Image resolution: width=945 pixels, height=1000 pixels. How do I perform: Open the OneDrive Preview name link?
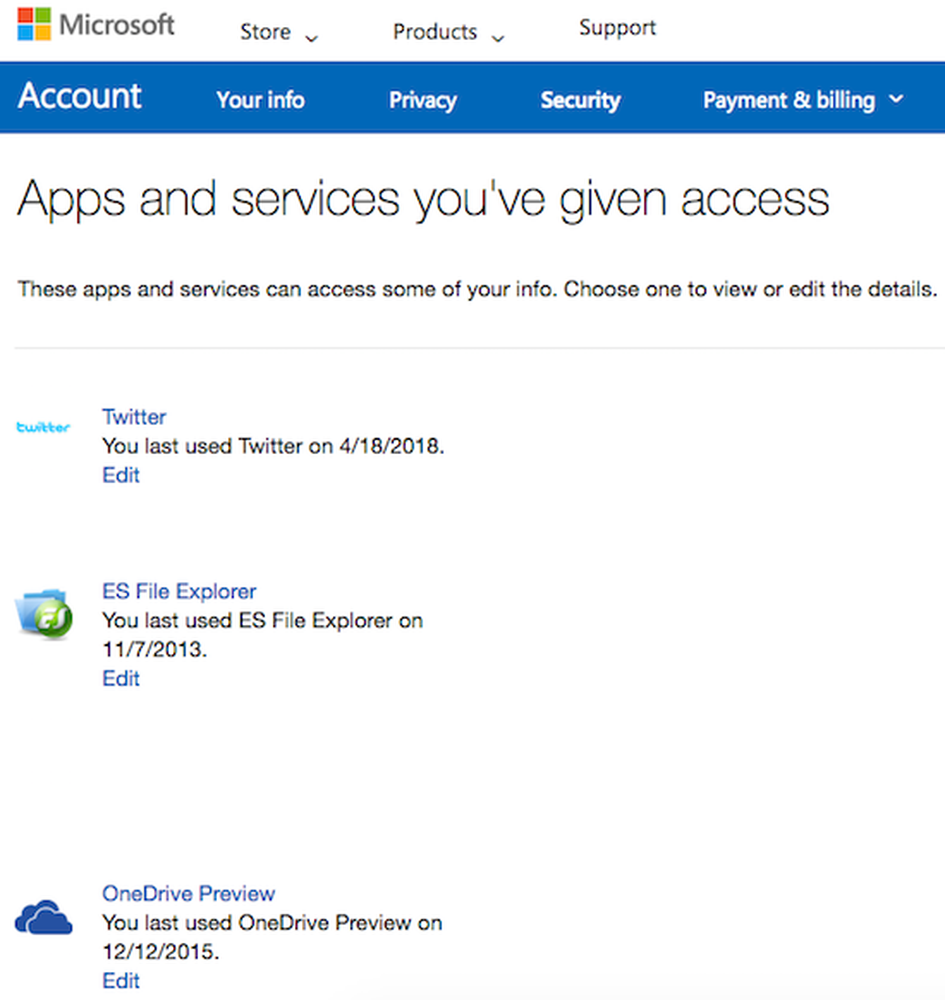pos(188,893)
